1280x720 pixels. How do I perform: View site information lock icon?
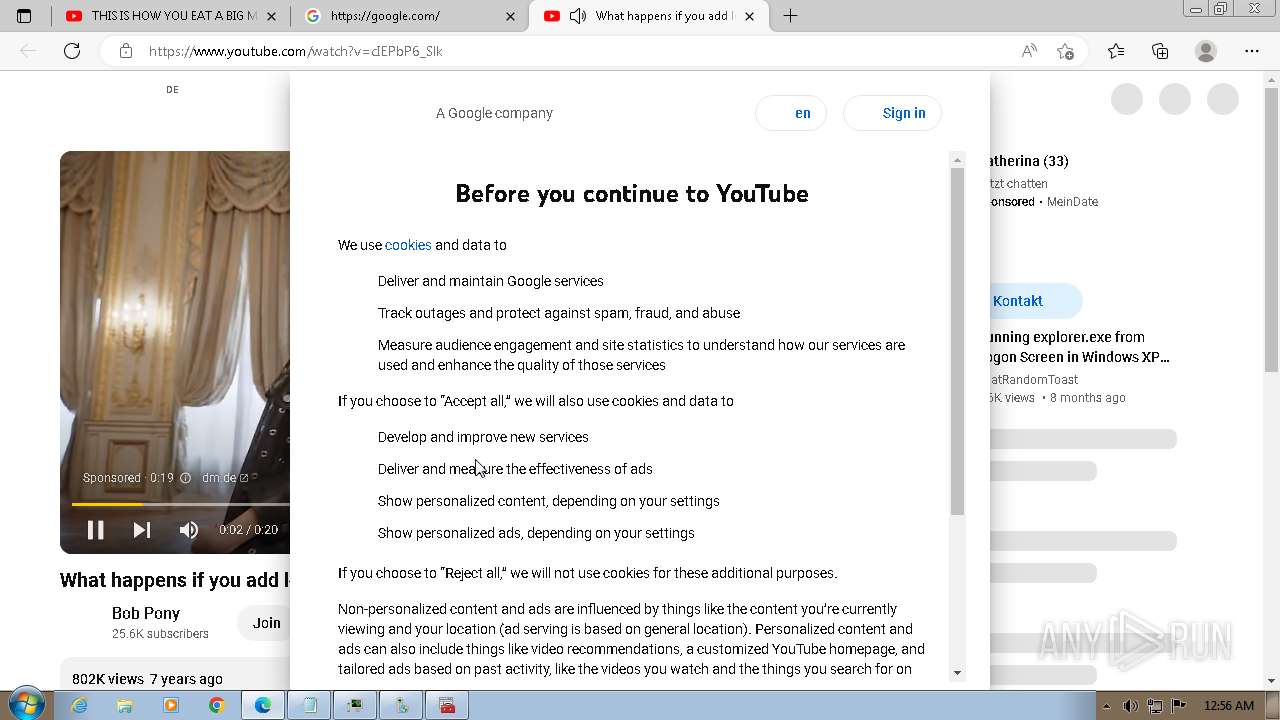point(125,51)
